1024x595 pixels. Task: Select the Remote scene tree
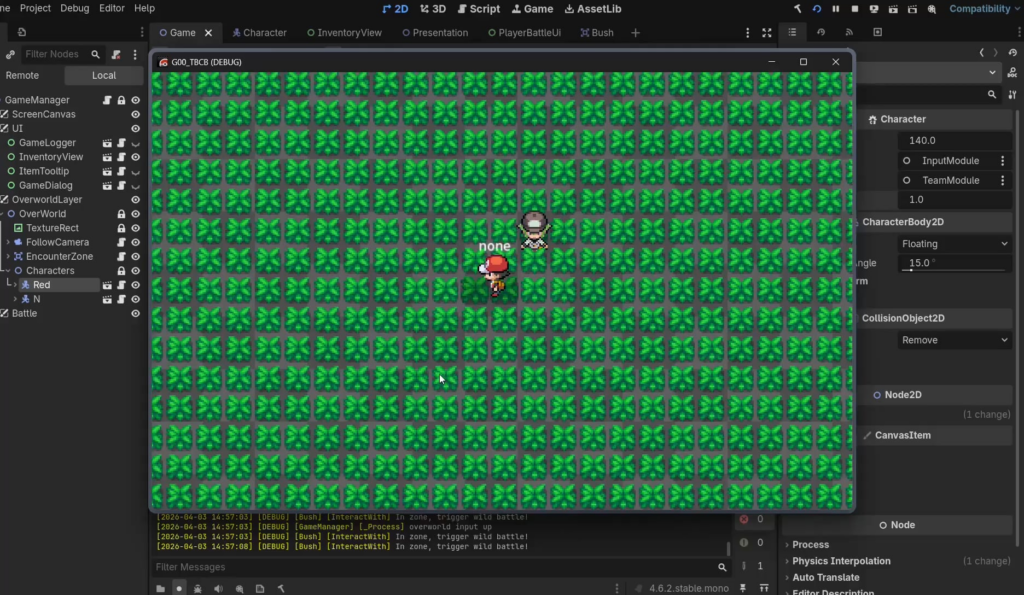[22, 75]
